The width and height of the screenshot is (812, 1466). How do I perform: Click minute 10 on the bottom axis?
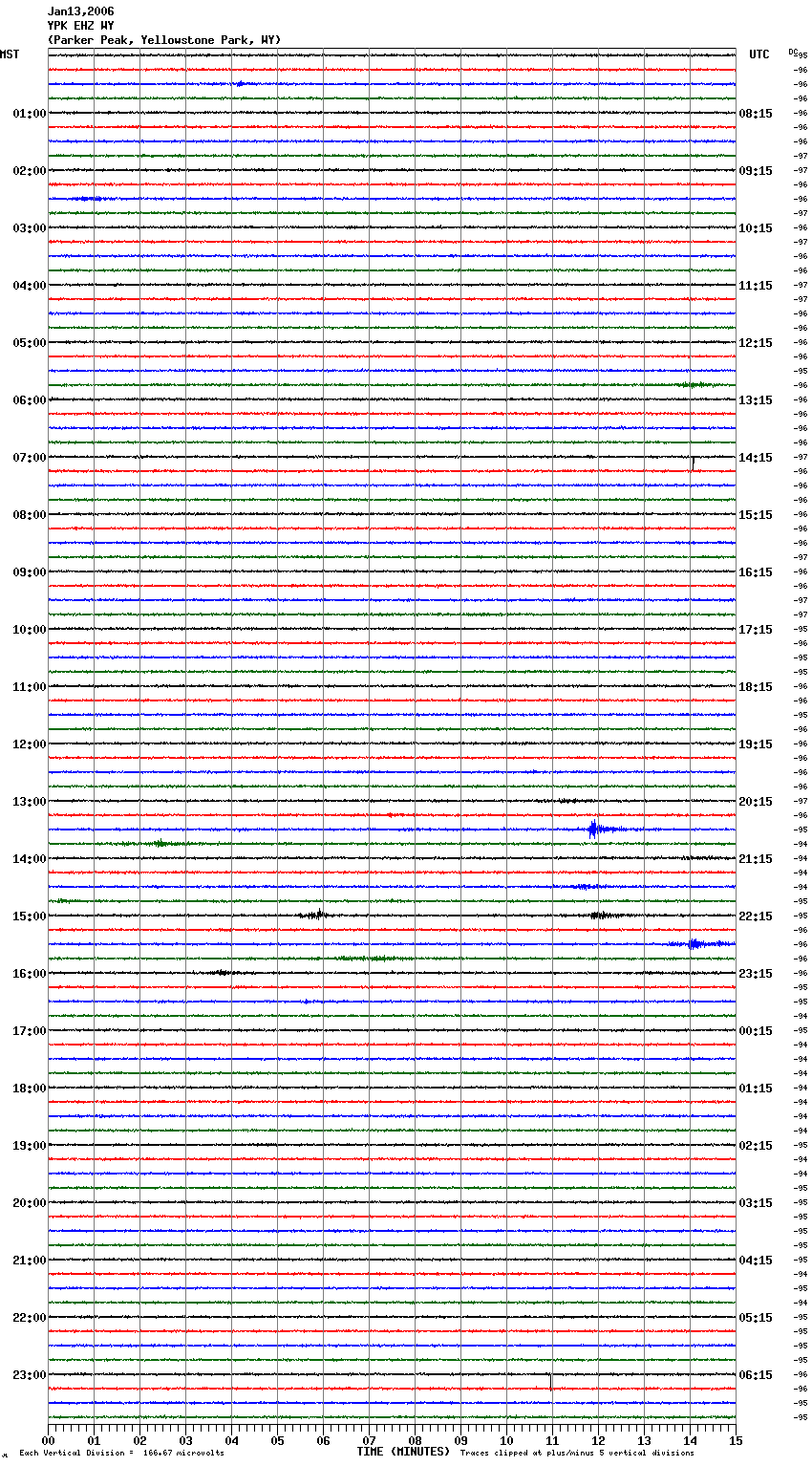506,1440
